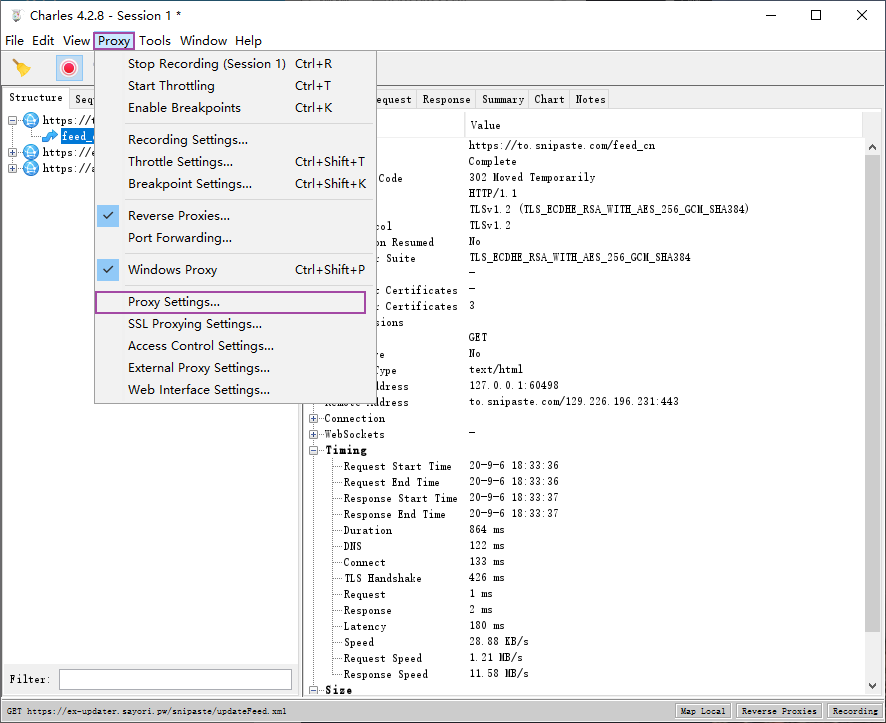The width and height of the screenshot is (886, 723).
Task: Switch to the Structure tab
Action: (x=36, y=98)
